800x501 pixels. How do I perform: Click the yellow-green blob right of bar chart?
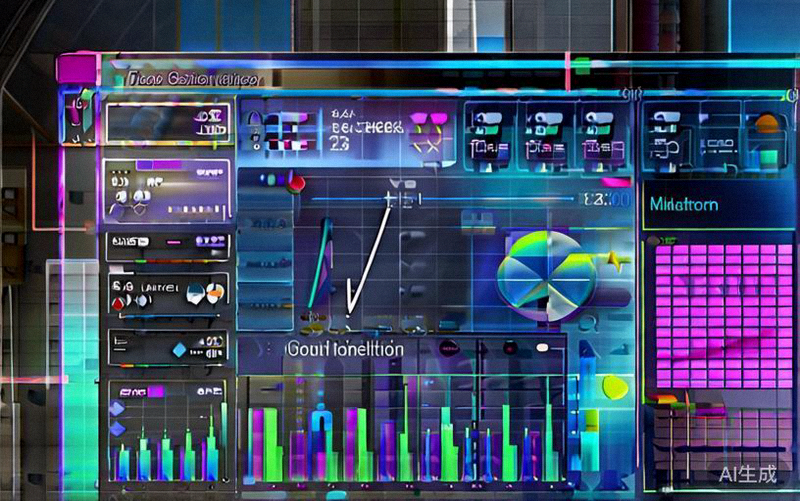[x=614, y=386]
